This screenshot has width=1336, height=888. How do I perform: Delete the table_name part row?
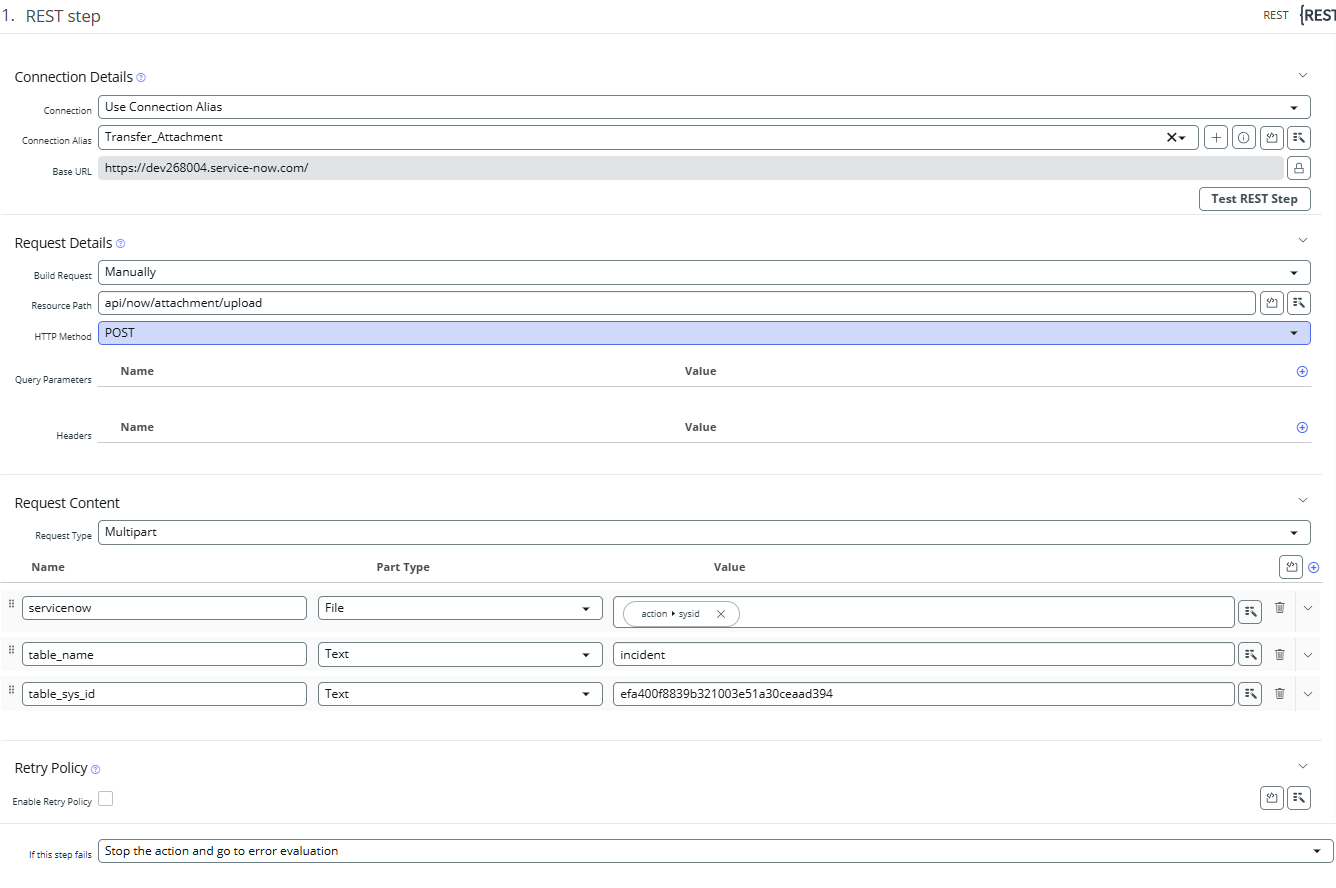pyautogui.click(x=1279, y=654)
